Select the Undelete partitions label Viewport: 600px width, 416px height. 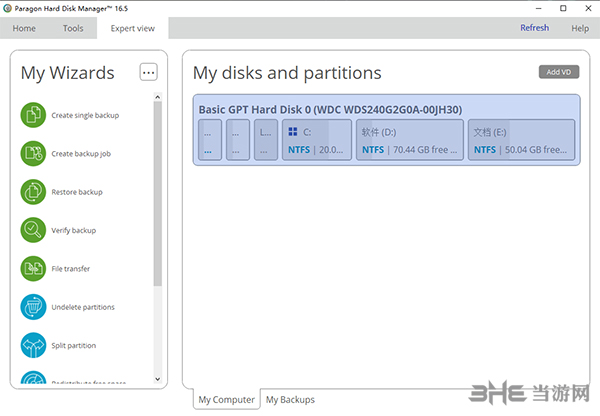pos(83,307)
